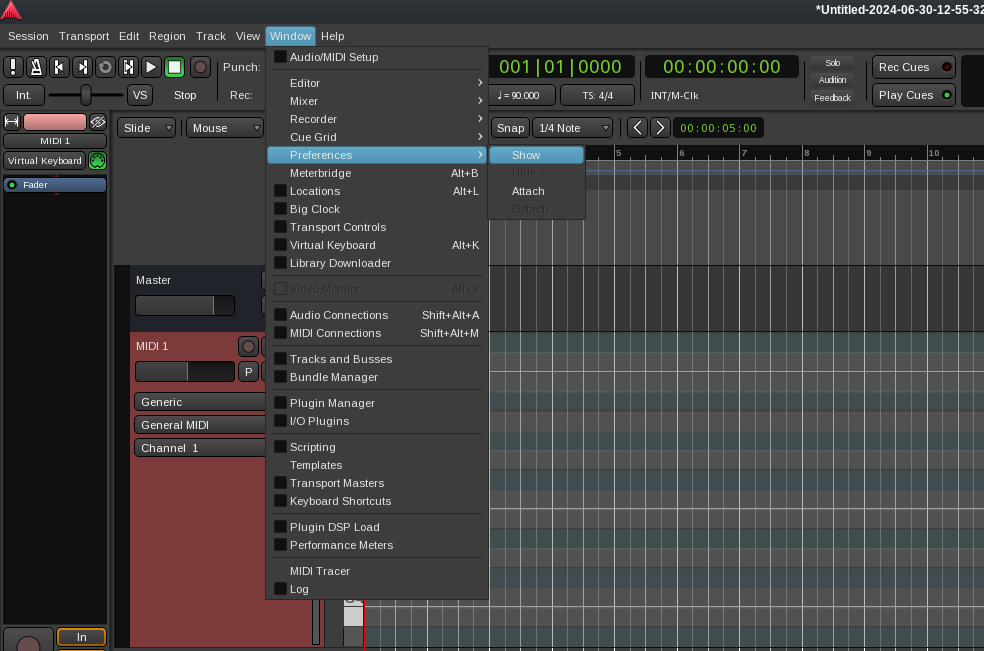Viewport: 984px width, 651px height.
Task: Click the MIDI panic exclamation icon
Action: click(13, 67)
